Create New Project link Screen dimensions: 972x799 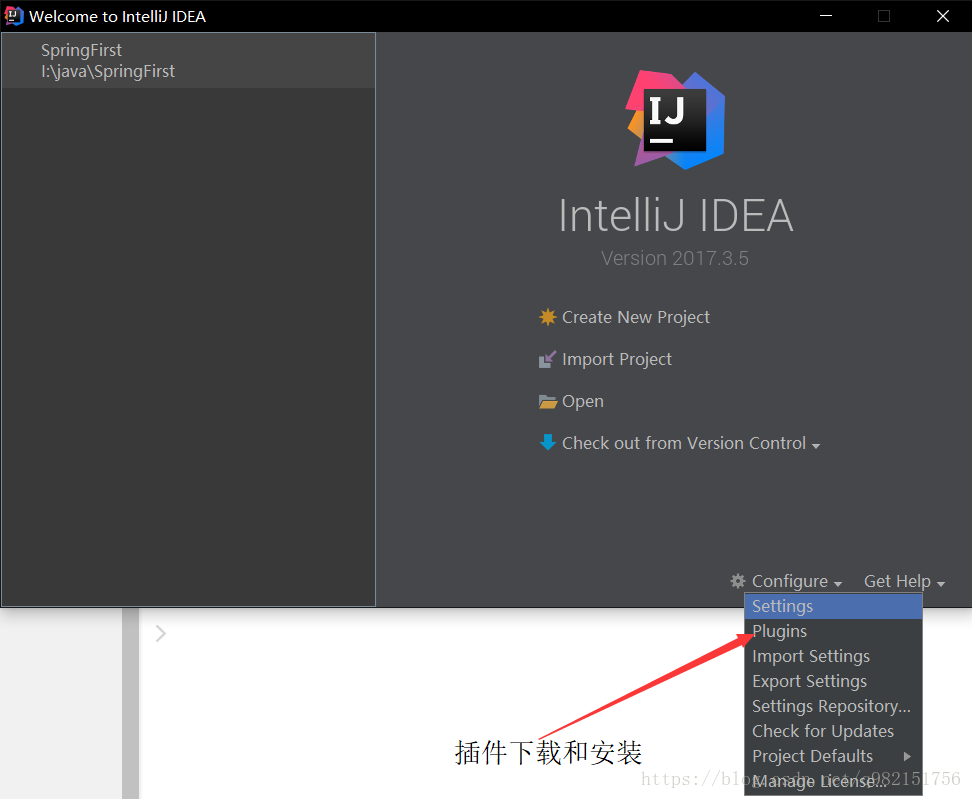click(x=635, y=317)
